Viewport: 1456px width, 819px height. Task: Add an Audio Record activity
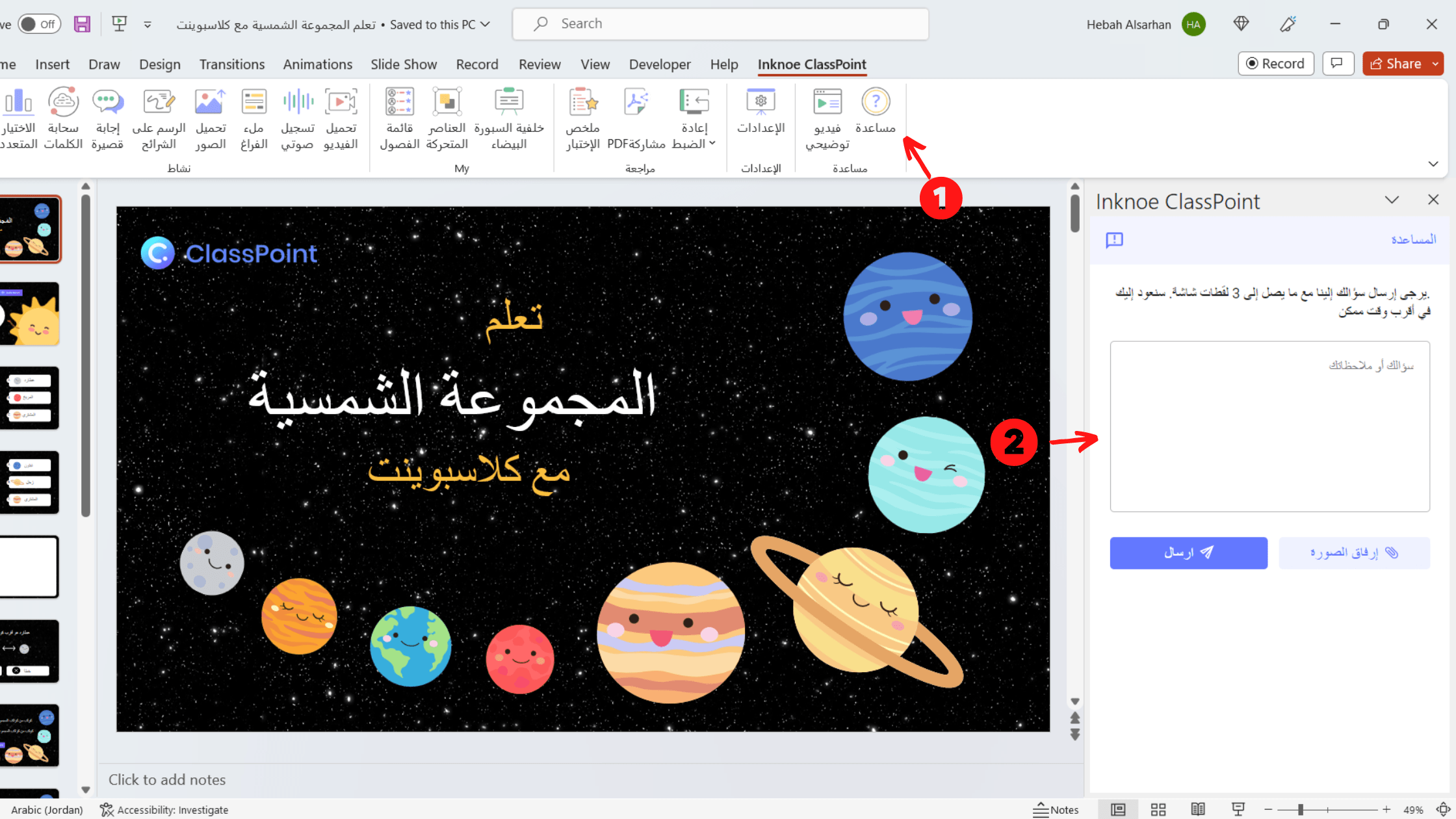coord(298,119)
